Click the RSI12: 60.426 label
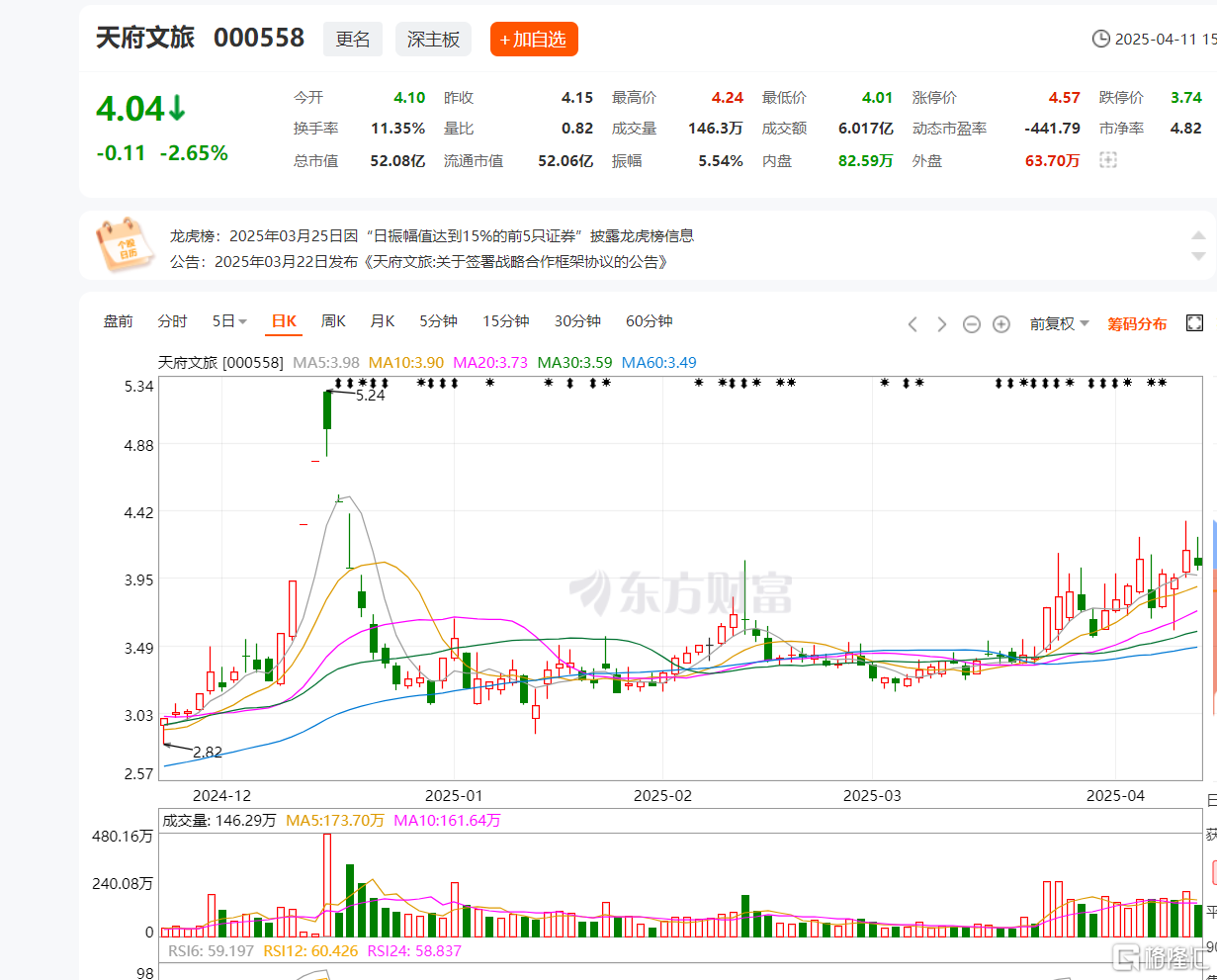1217x980 pixels. pyautogui.click(x=310, y=951)
